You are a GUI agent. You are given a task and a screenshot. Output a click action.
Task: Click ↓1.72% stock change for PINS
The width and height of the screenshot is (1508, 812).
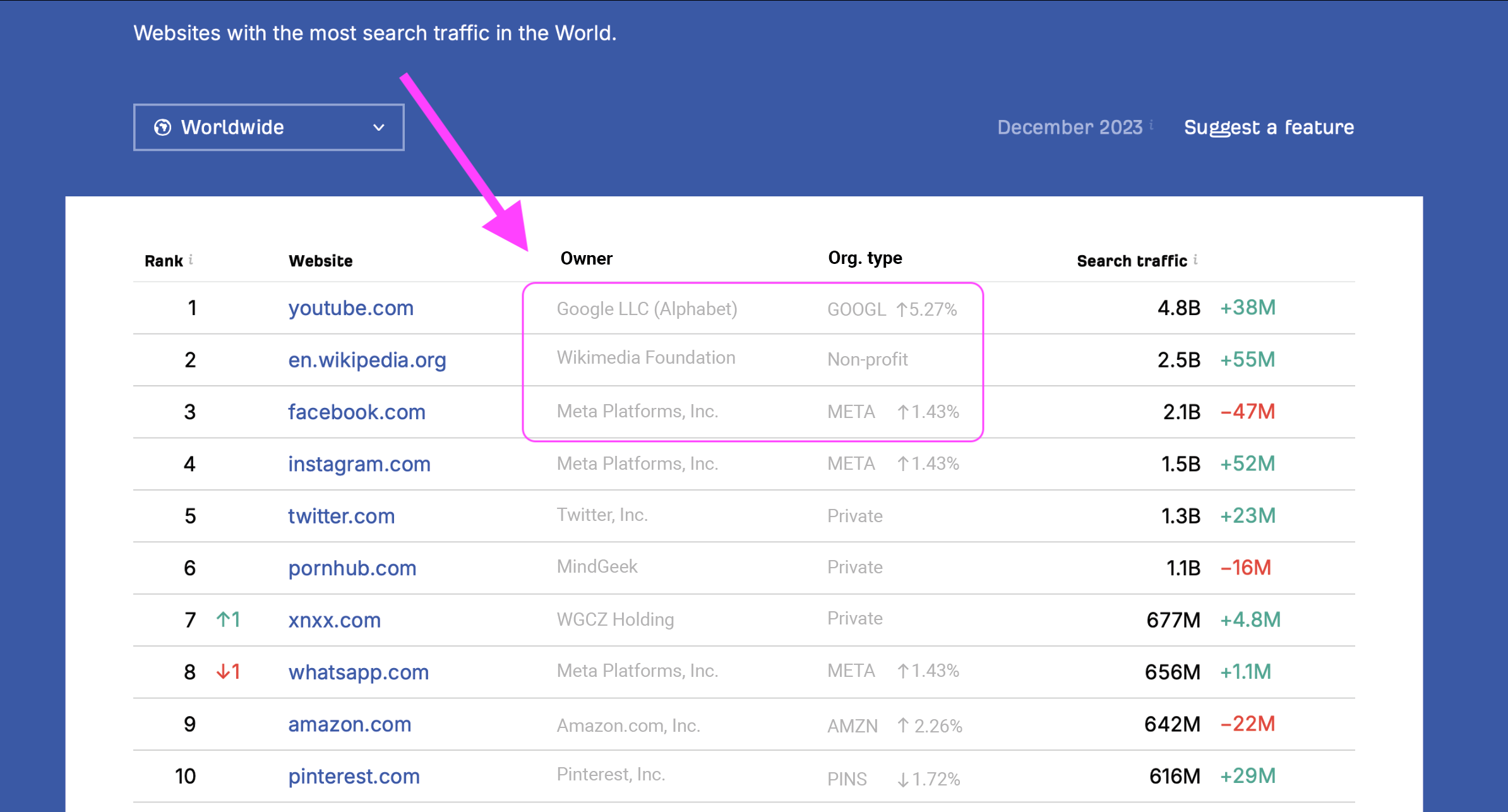[x=928, y=780]
